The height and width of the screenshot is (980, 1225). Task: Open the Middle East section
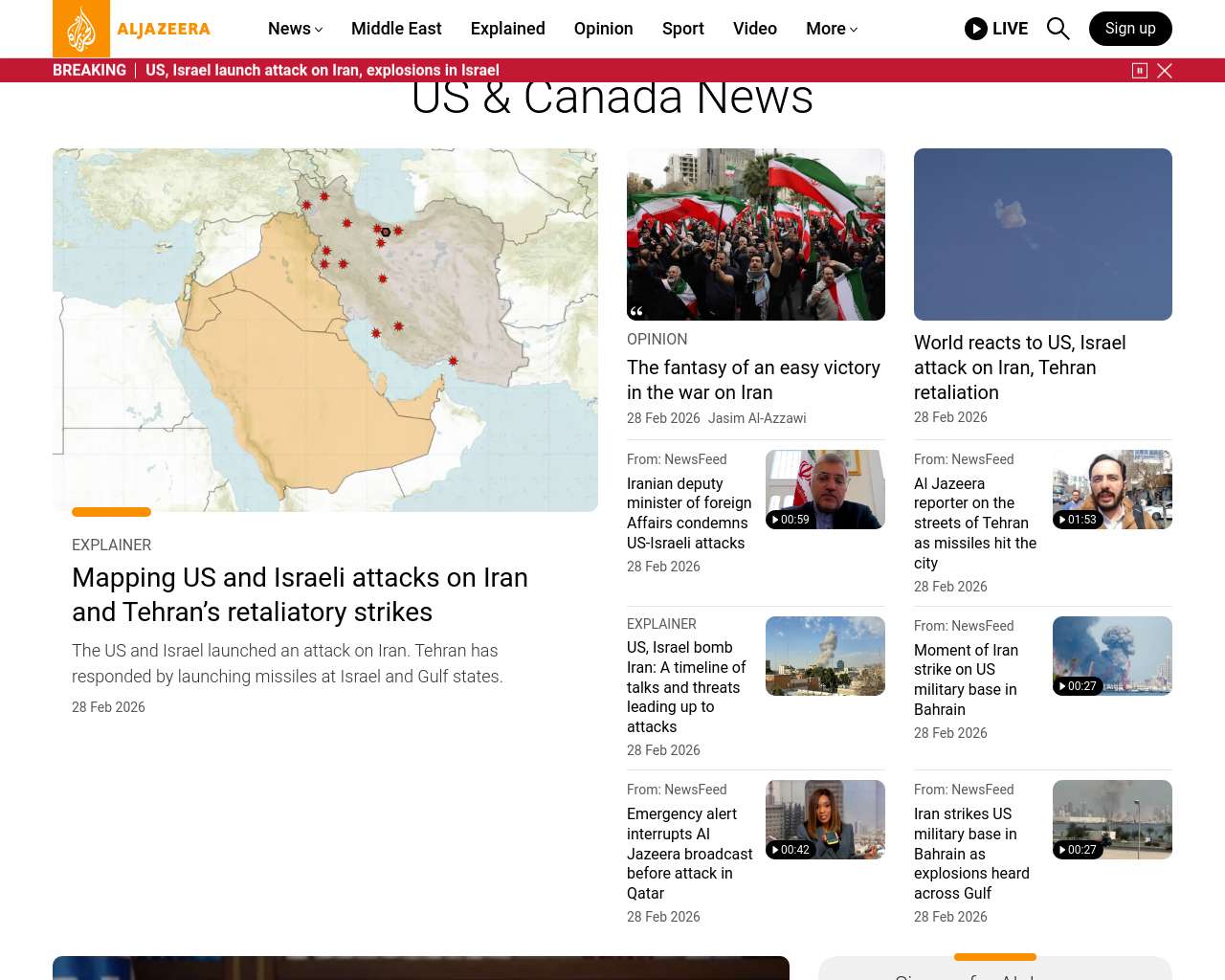[396, 29]
